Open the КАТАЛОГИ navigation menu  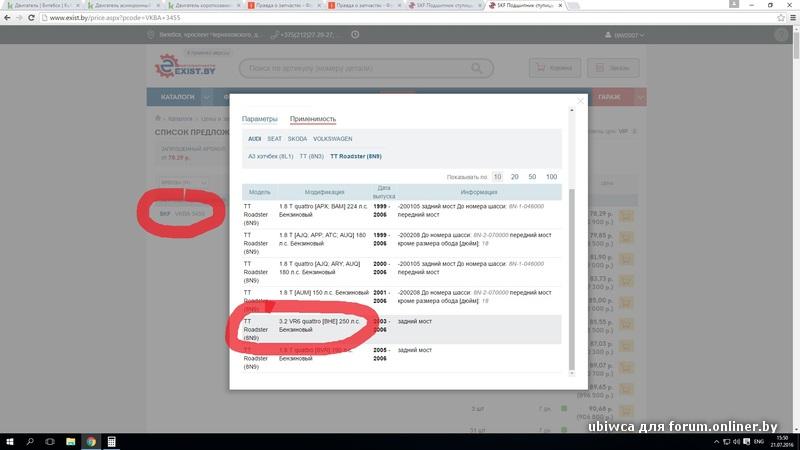tap(178, 97)
